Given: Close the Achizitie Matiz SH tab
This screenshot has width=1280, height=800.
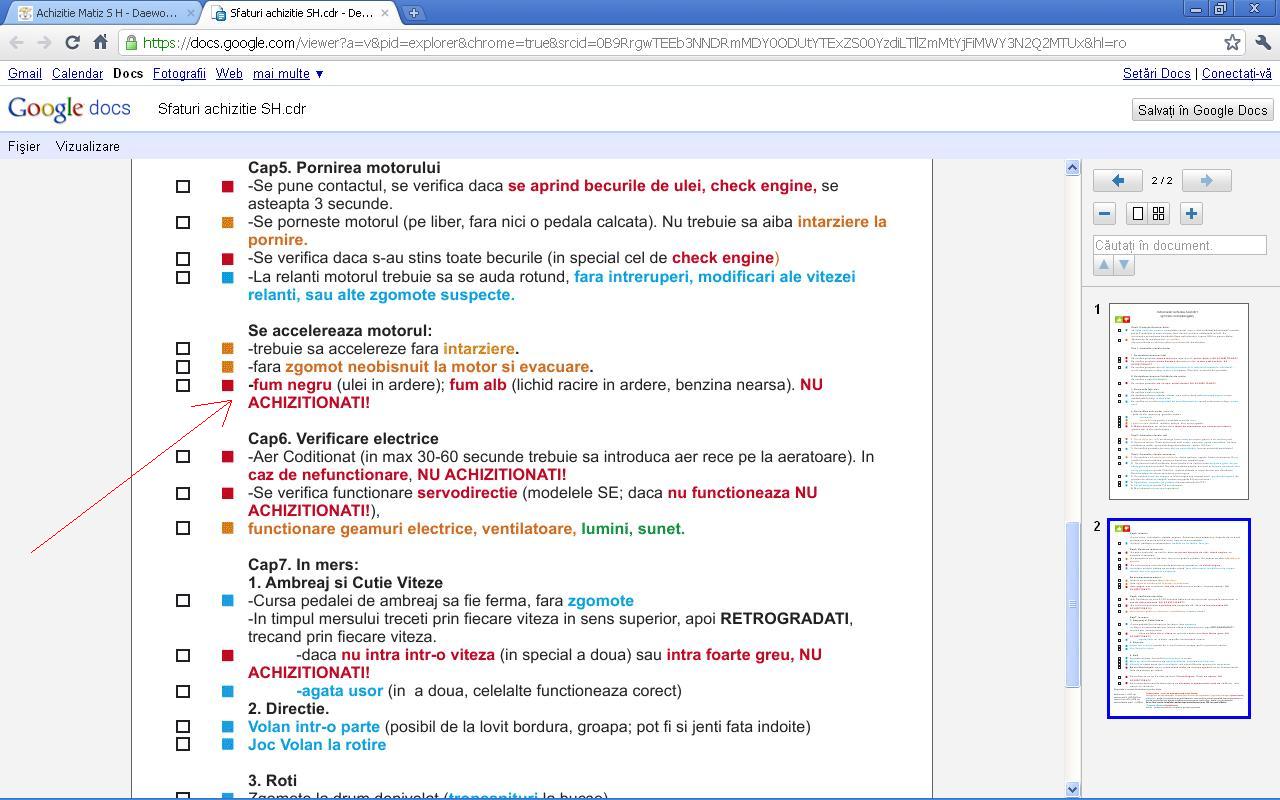Looking at the screenshot, I should click(x=191, y=13).
